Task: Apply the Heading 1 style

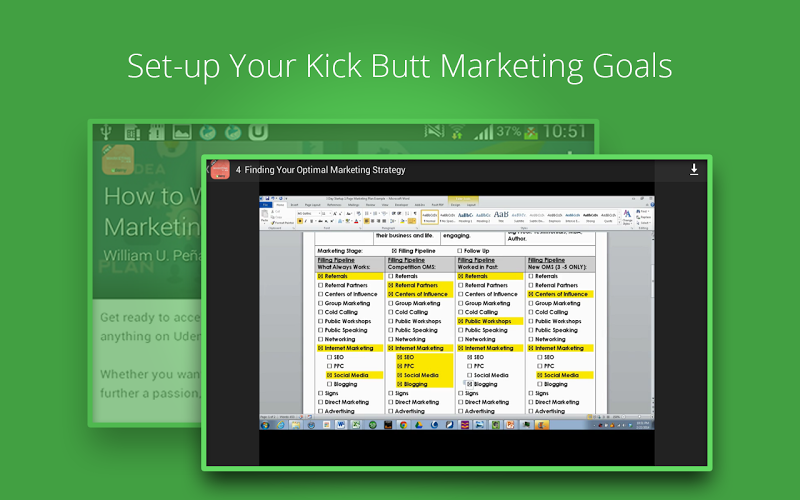Action: pyautogui.click(x=465, y=217)
